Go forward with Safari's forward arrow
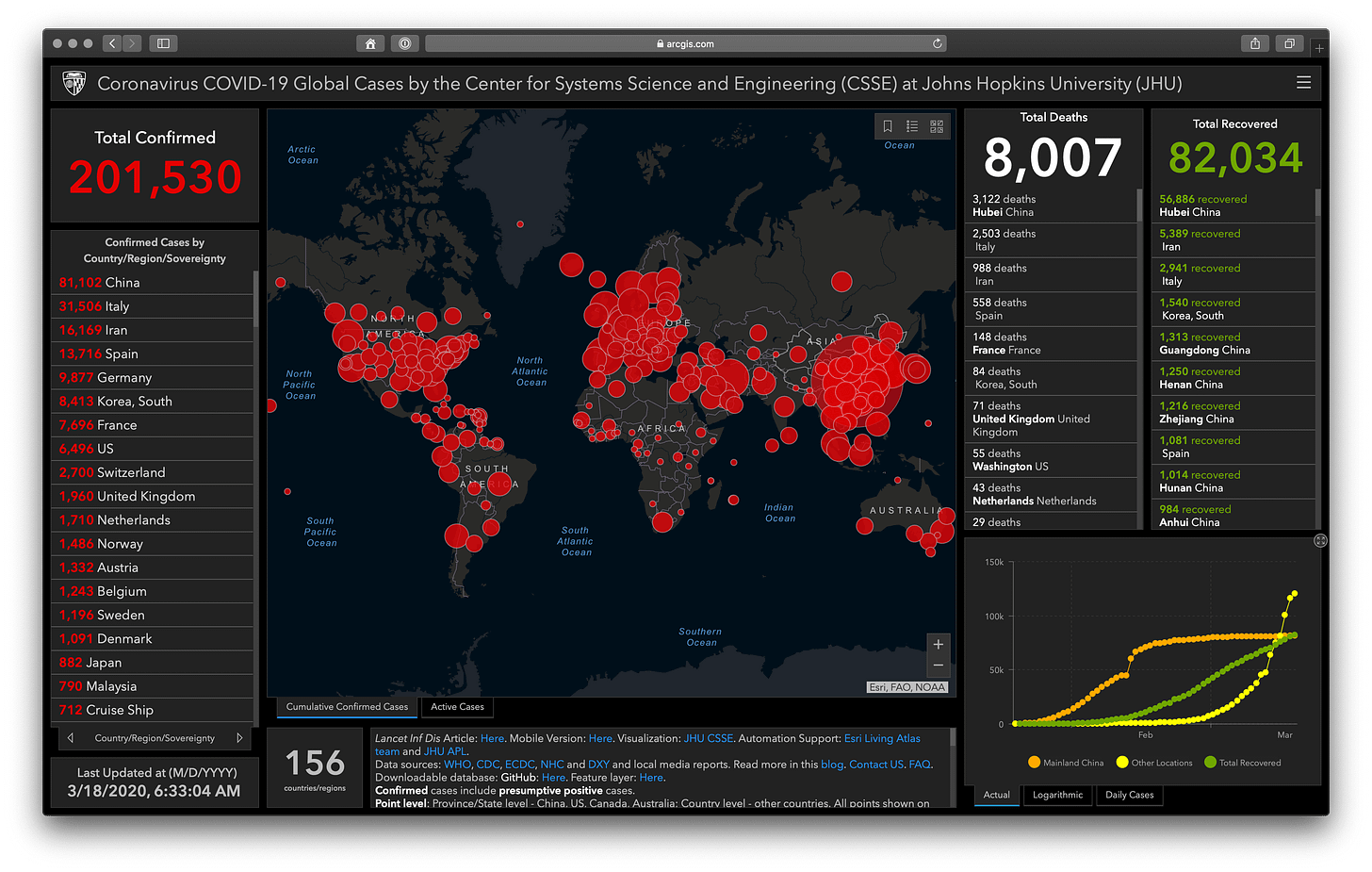This screenshot has width=1372, height=872. [x=132, y=43]
